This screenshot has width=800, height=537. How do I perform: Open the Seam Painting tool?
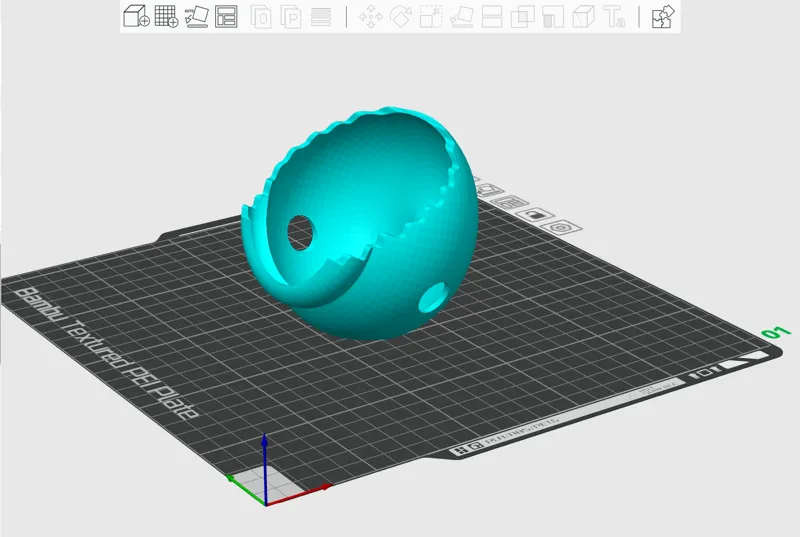553,16
